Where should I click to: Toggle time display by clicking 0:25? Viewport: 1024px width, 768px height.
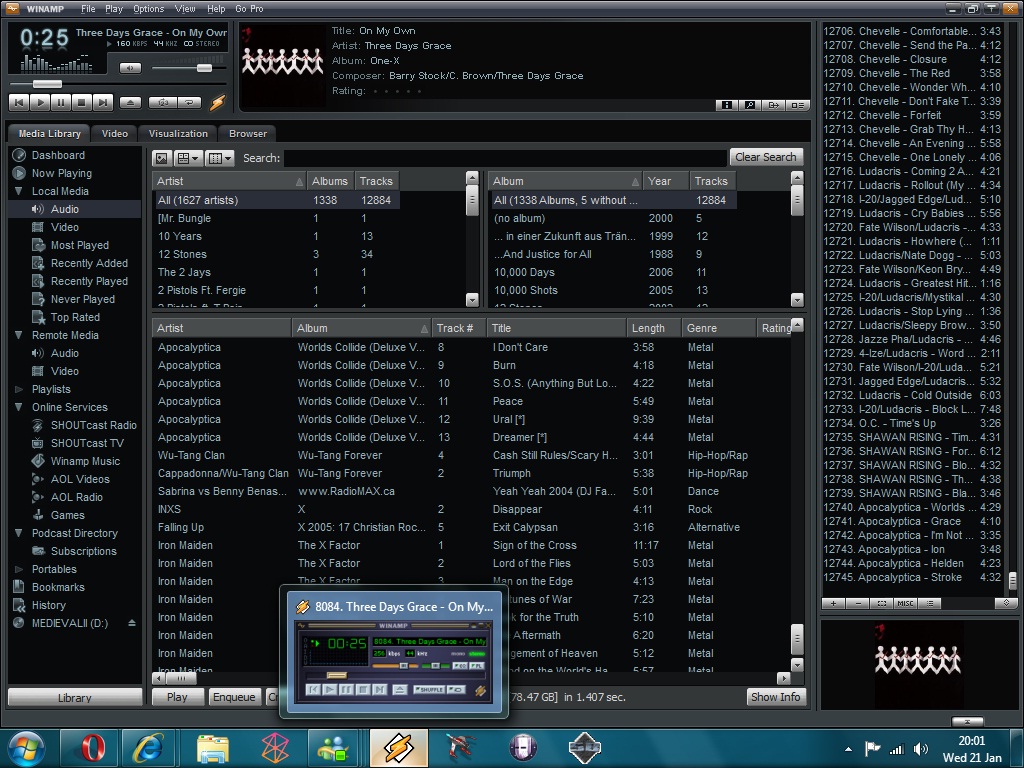pyautogui.click(x=43, y=38)
